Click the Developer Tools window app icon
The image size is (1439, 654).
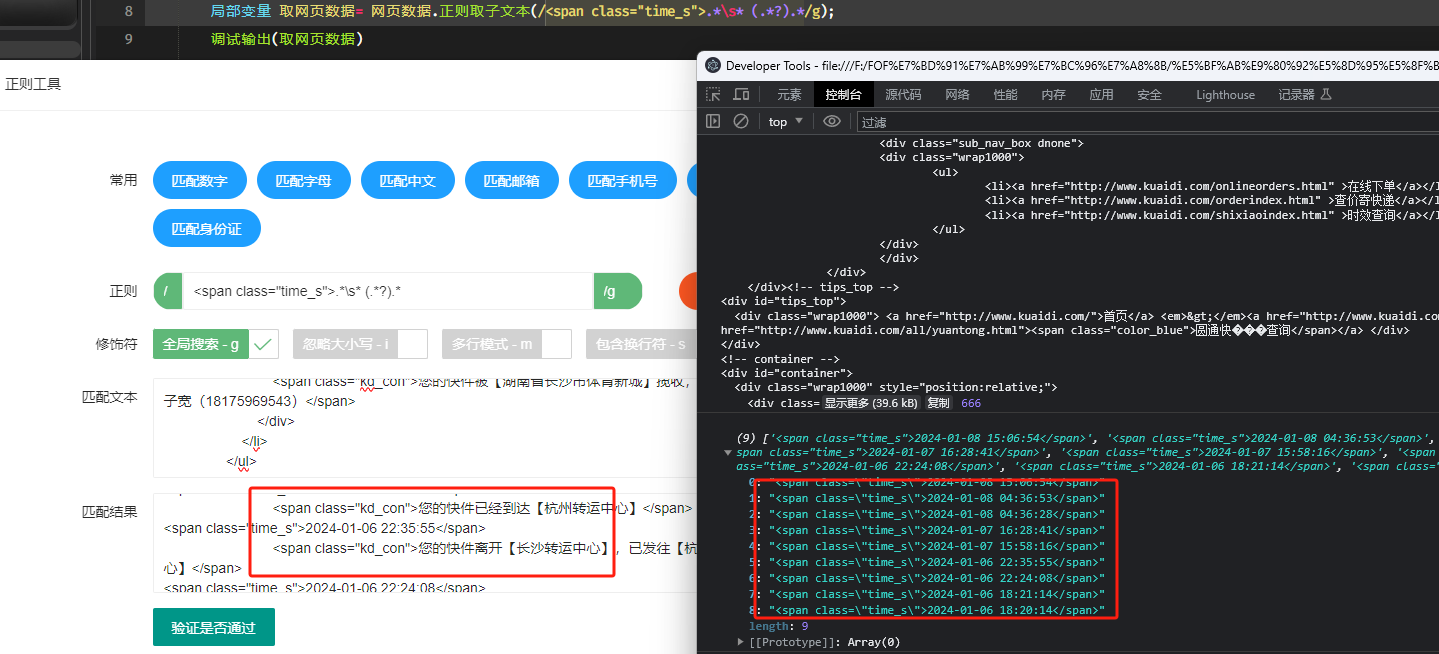coord(713,66)
